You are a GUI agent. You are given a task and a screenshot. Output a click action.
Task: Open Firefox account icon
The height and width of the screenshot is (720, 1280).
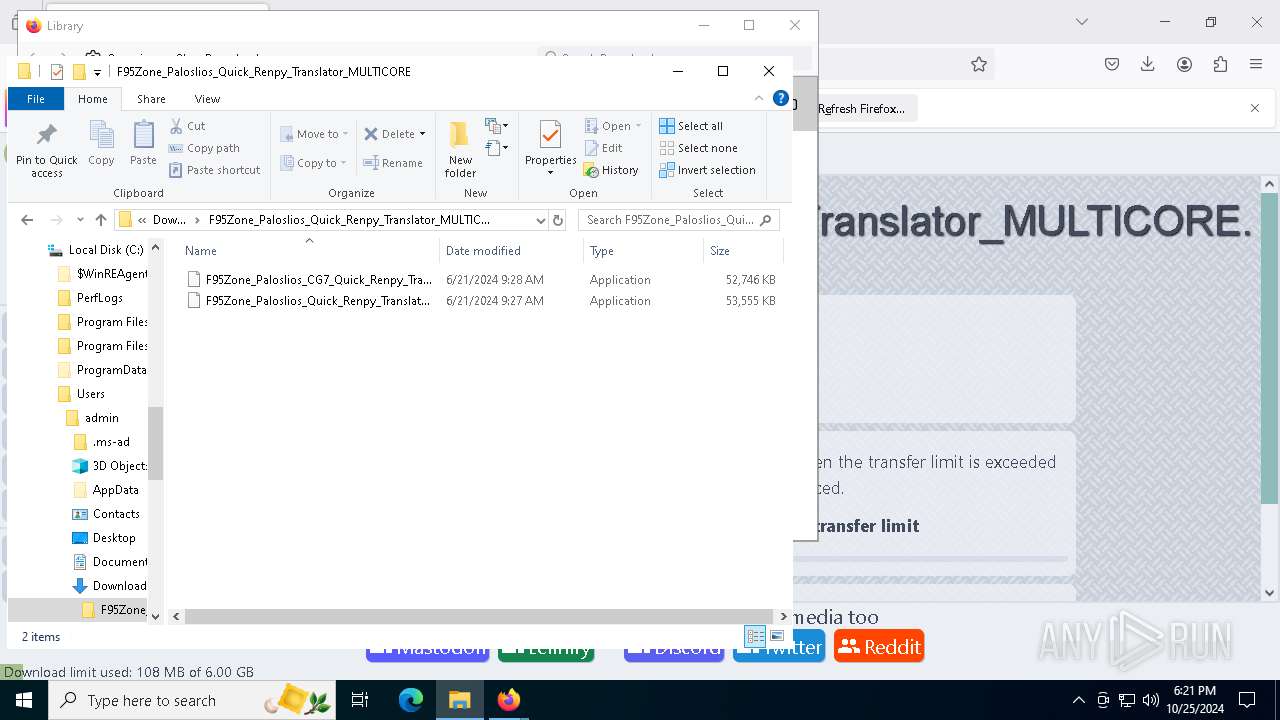coord(1184,64)
